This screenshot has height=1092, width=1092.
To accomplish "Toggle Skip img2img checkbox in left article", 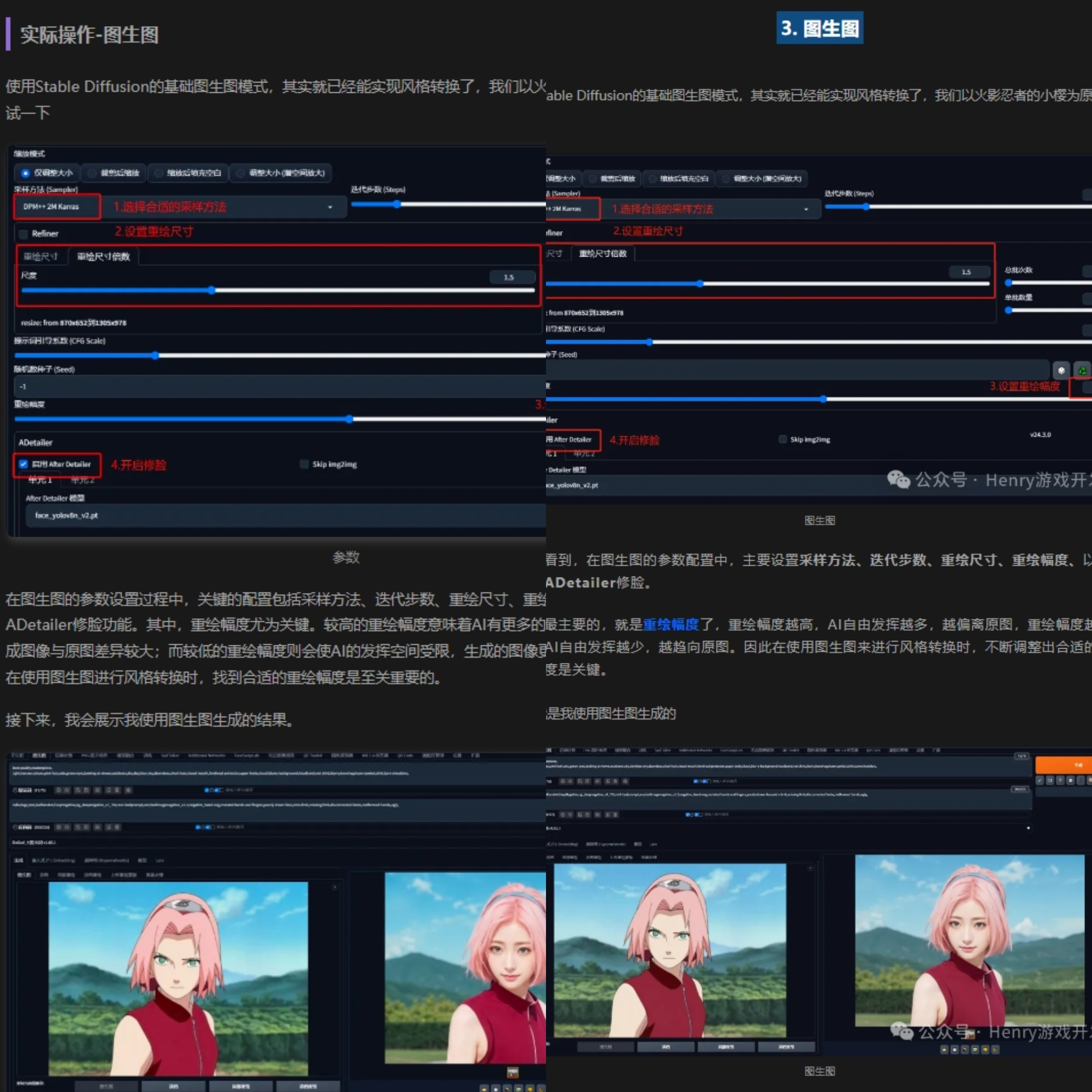I will pyautogui.click(x=304, y=464).
